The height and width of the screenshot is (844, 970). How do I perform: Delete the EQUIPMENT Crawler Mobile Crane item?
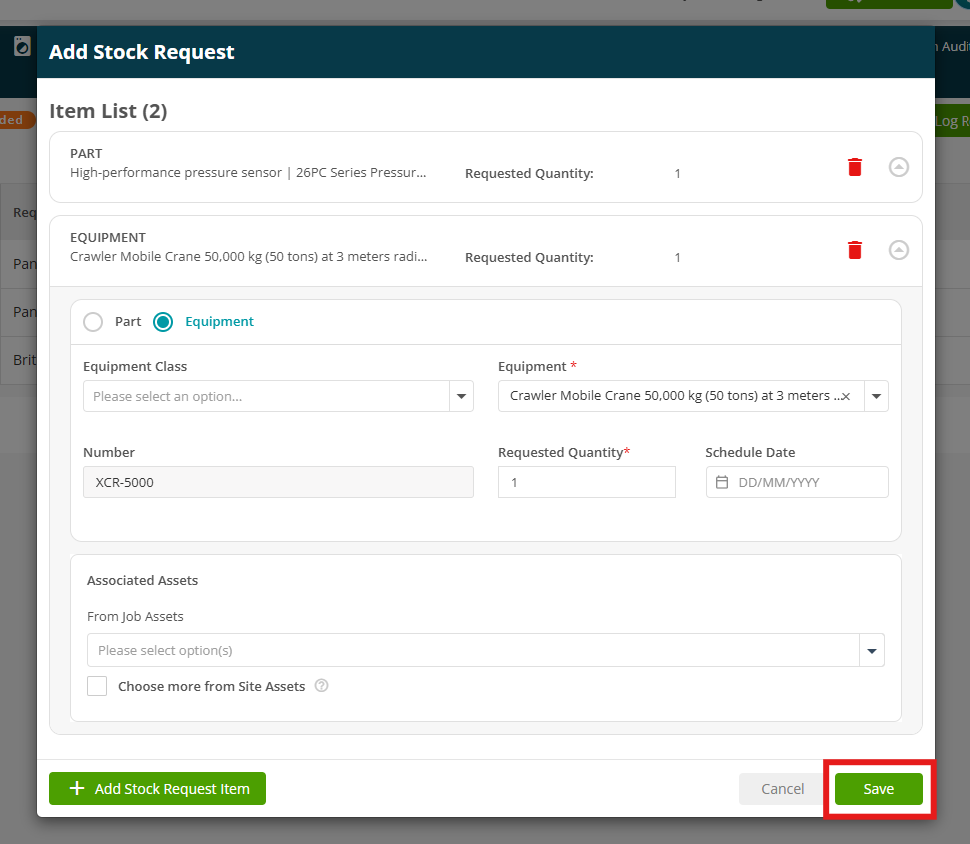(854, 250)
